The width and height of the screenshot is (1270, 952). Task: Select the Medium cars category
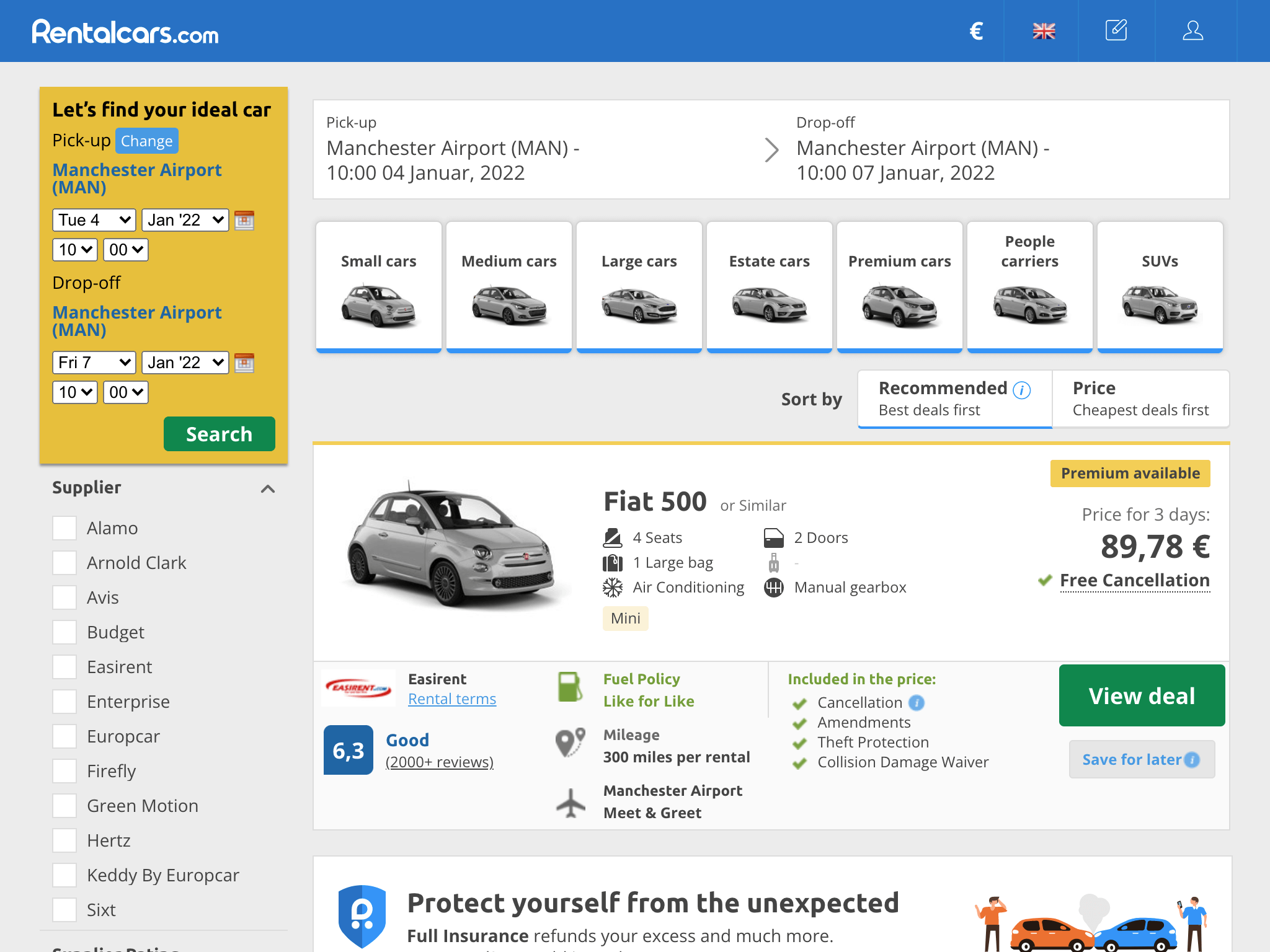[509, 287]
